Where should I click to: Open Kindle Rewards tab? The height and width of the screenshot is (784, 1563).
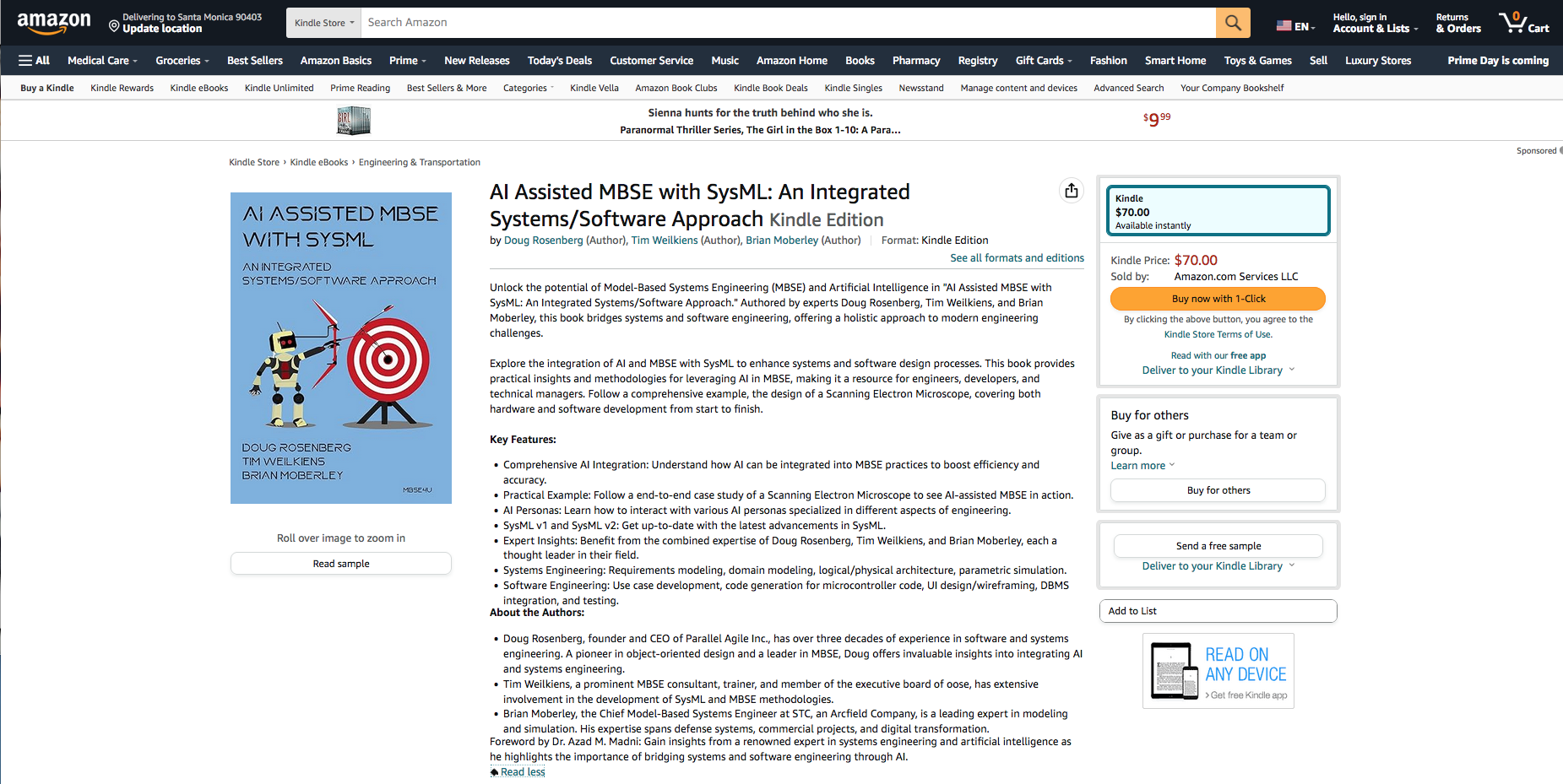point(122,88)
